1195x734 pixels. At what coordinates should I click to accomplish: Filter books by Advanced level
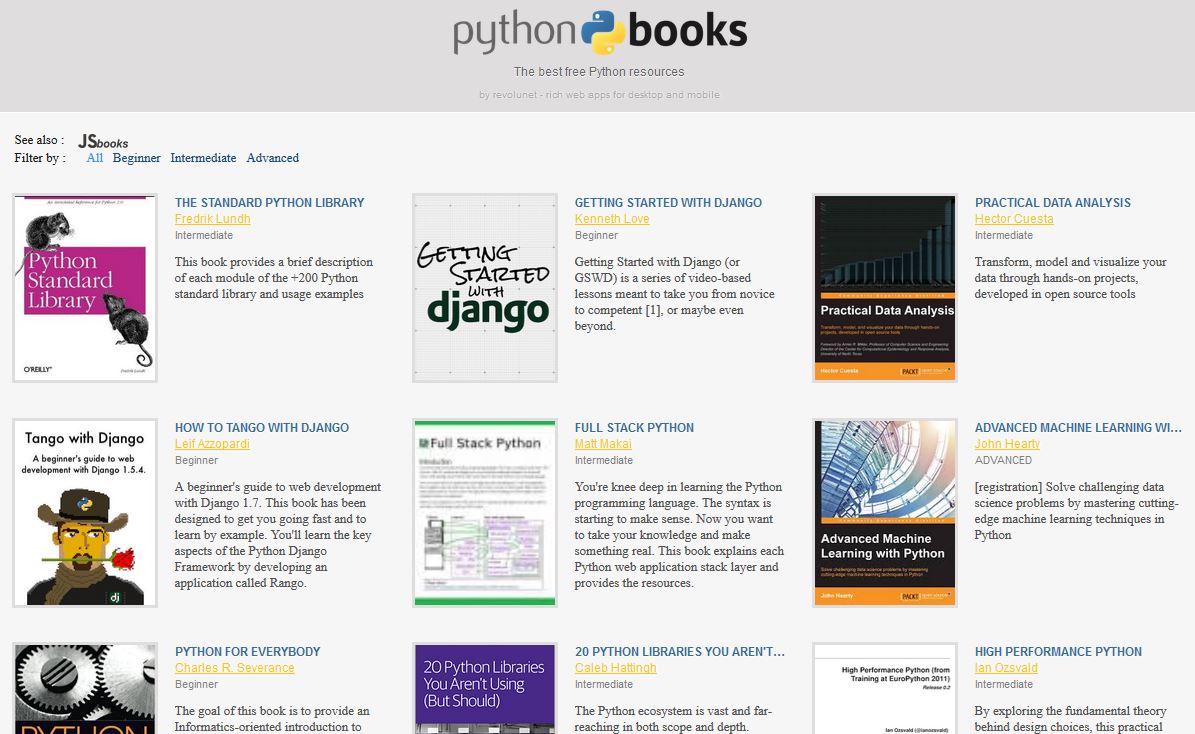click(x=272, y=158)
